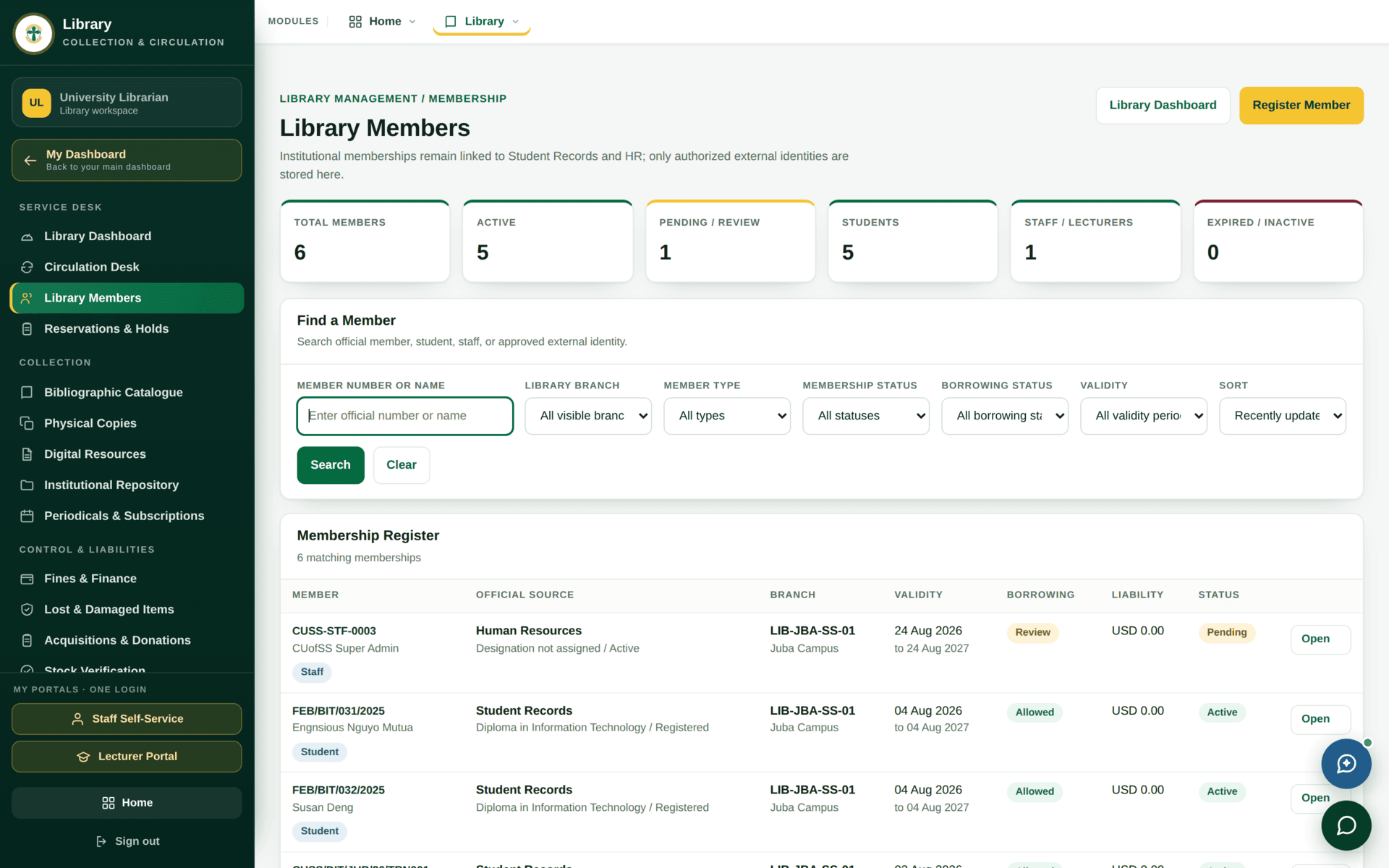The image size is (1389, 868).
Task: Click the back arrow on My Dashboard
Action: click(30, 160)
